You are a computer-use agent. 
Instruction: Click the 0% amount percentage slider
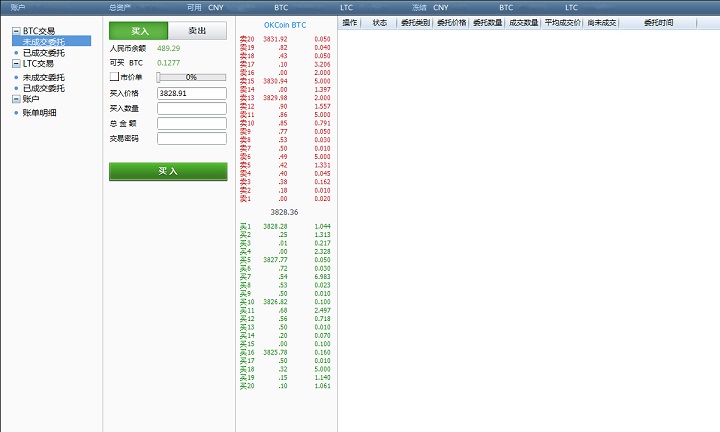(191, 77)
